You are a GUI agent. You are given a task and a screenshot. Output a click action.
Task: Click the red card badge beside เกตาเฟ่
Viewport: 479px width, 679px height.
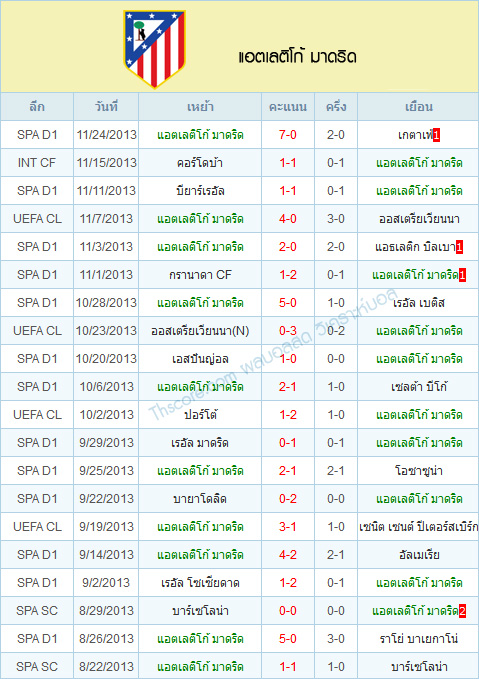(436, 136)
